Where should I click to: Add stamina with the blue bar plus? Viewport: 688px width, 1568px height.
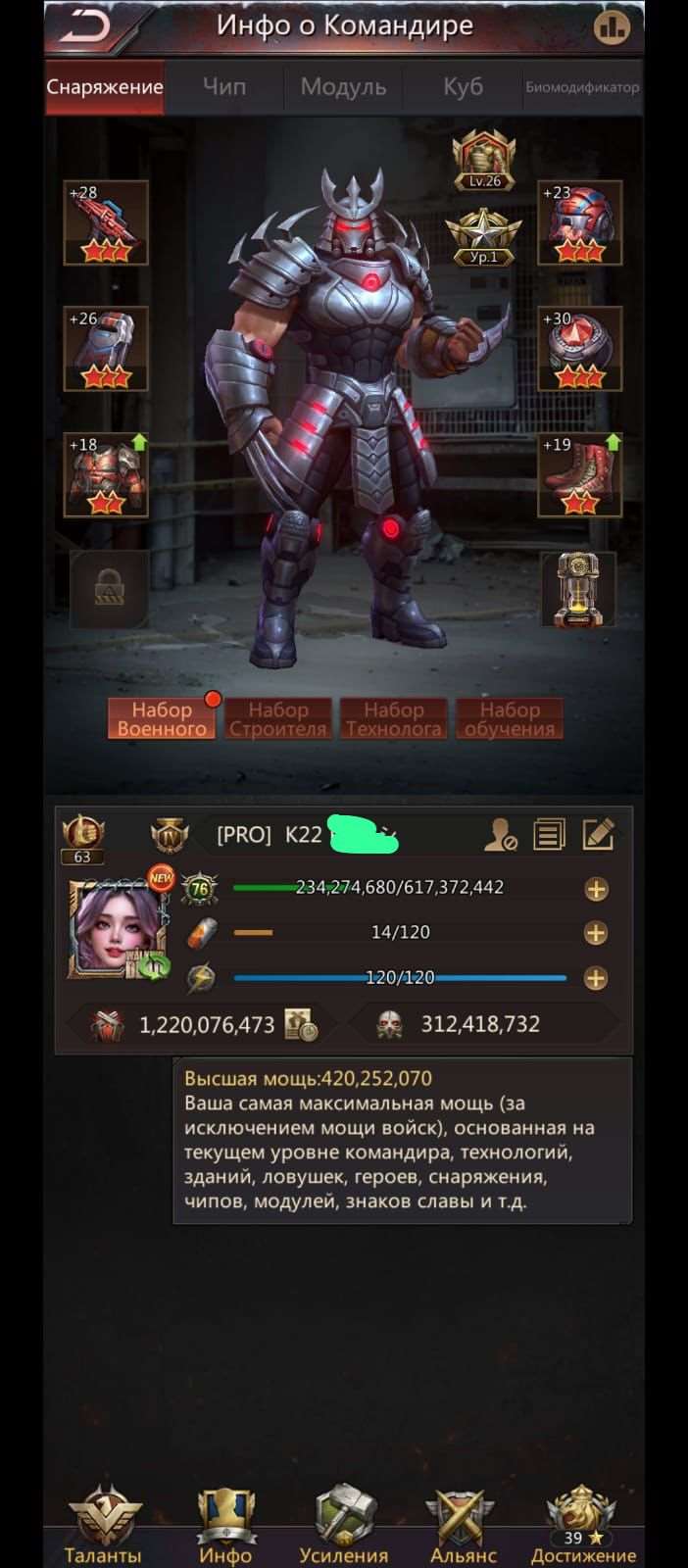tap(596, 978)
